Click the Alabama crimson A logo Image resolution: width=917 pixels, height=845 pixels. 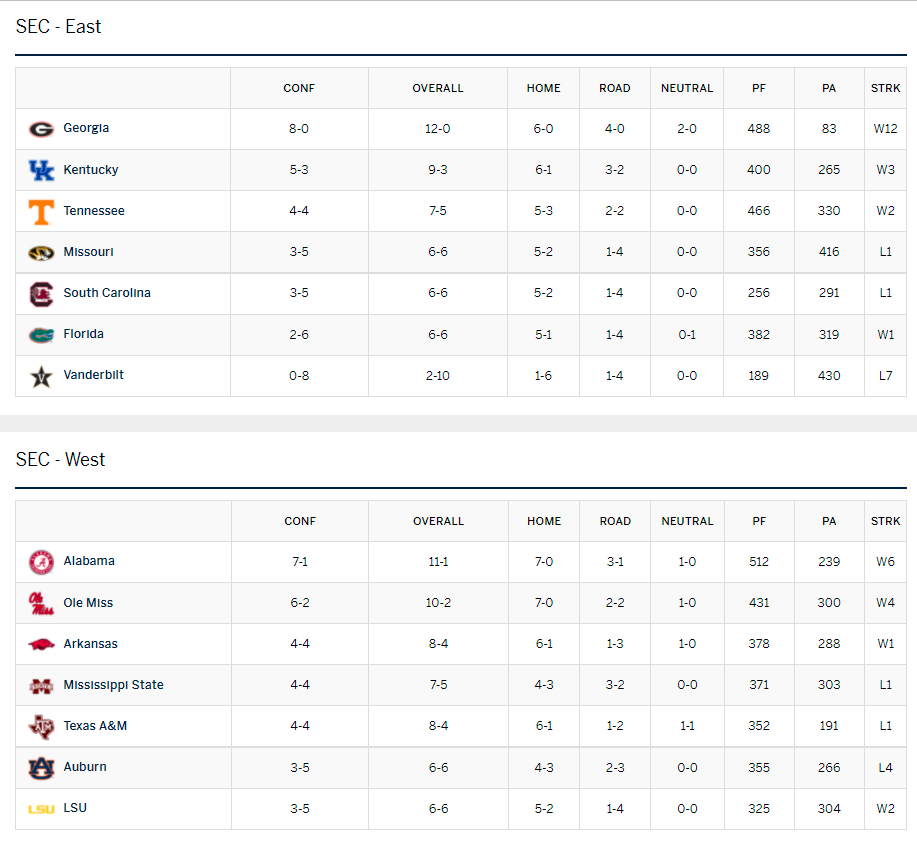click(41, 562)
